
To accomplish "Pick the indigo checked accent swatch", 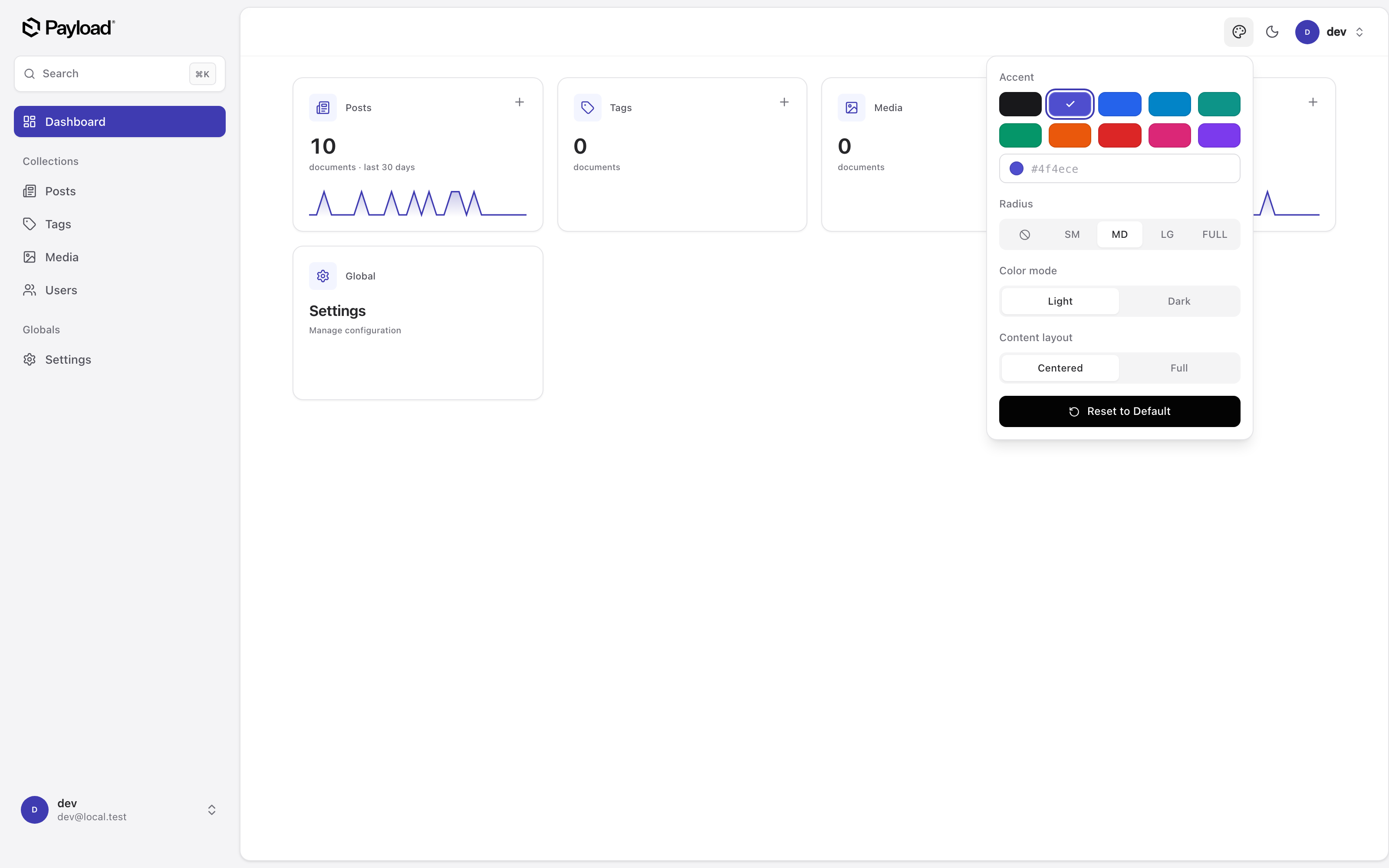I will 1069,104.
